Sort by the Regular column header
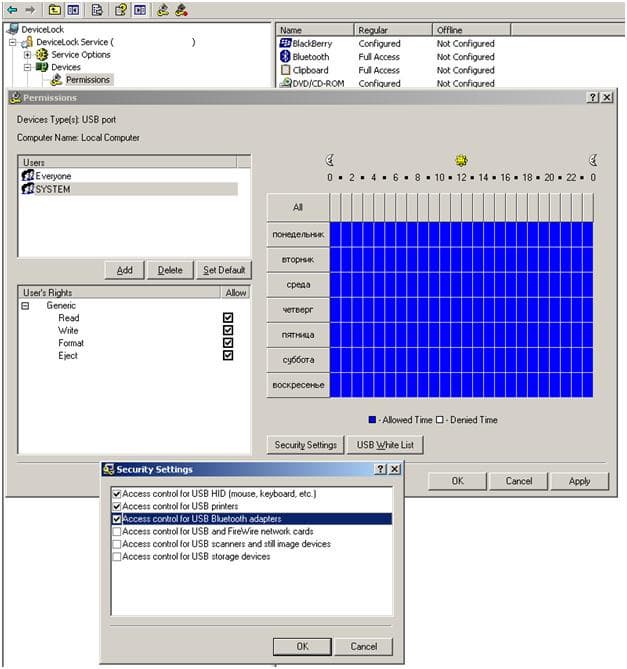 (x=393, y=30)
